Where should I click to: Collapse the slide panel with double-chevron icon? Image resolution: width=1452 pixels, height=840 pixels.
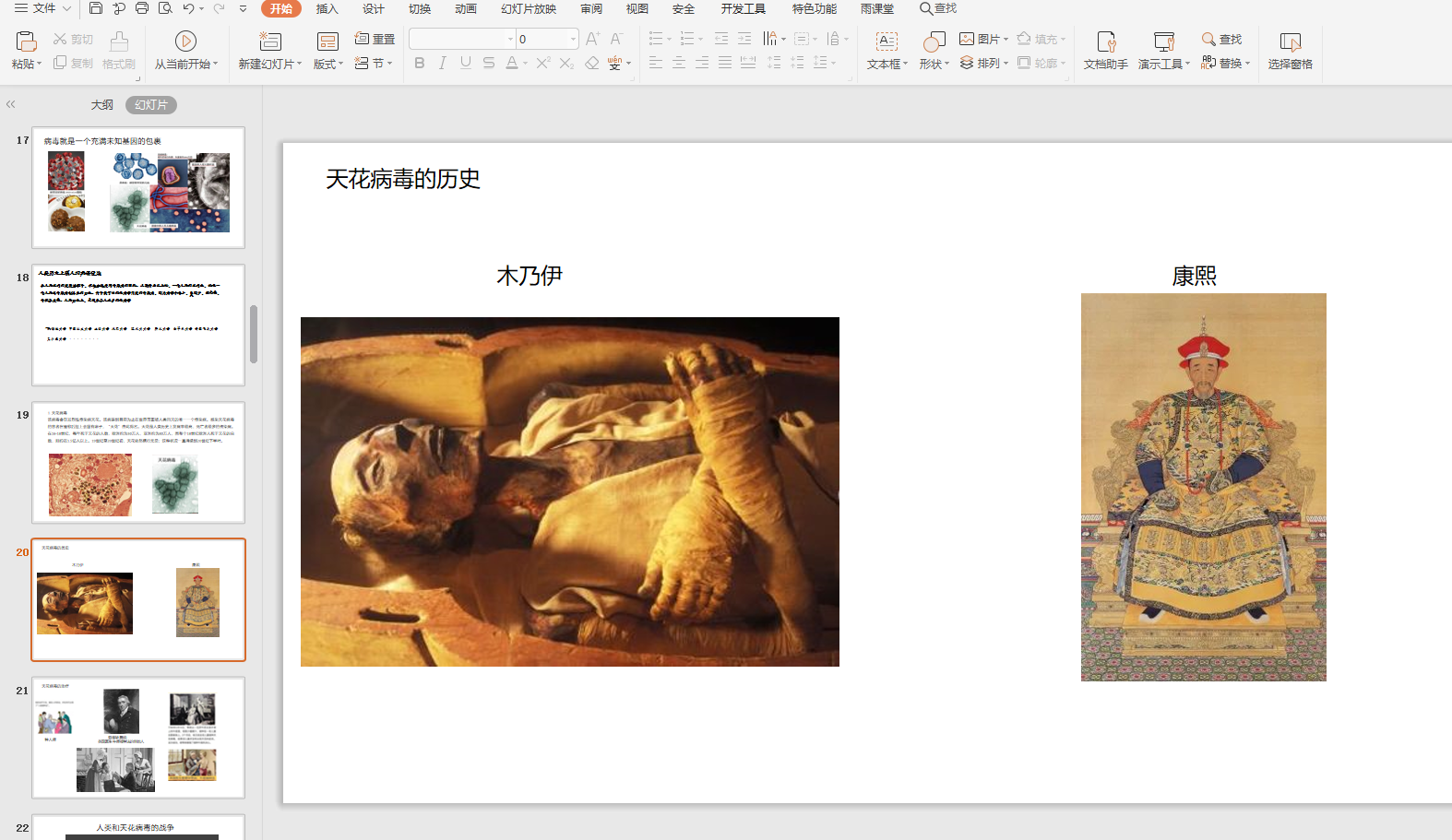(11, 104)
